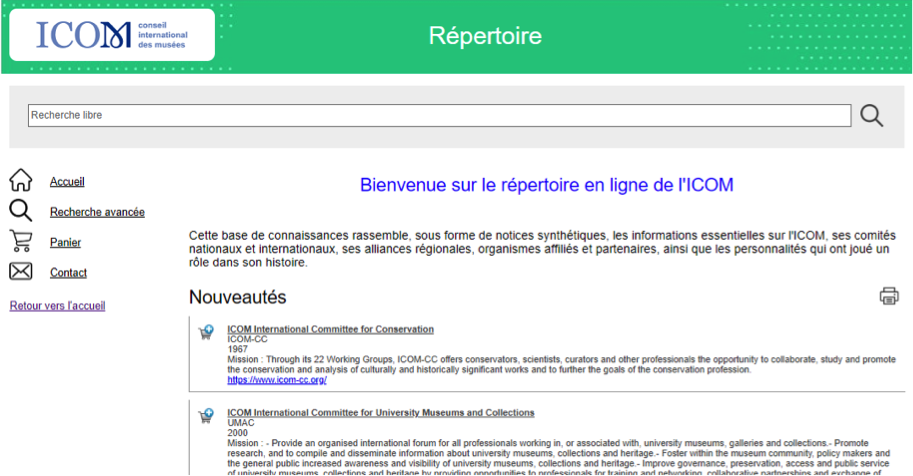
Task: Click the printer icon next to Nouveautés
Action: pyautogui.click(x=889, y=296)
